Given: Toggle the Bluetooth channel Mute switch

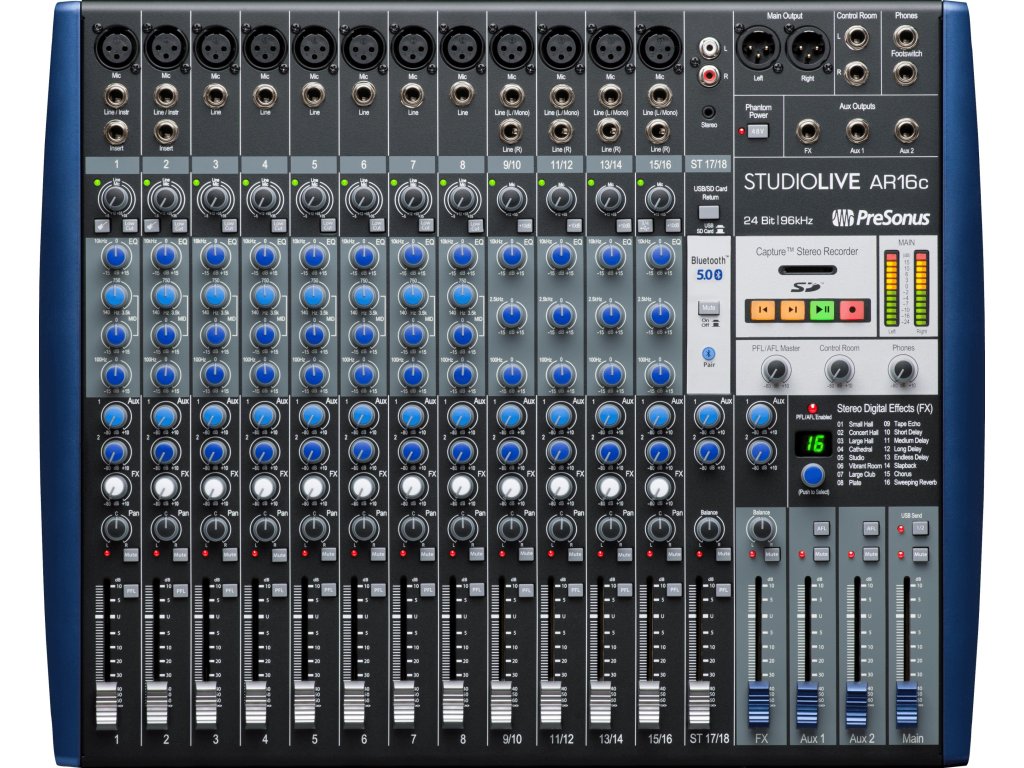Looking at the screenshot, I should [x=709, y=308].
